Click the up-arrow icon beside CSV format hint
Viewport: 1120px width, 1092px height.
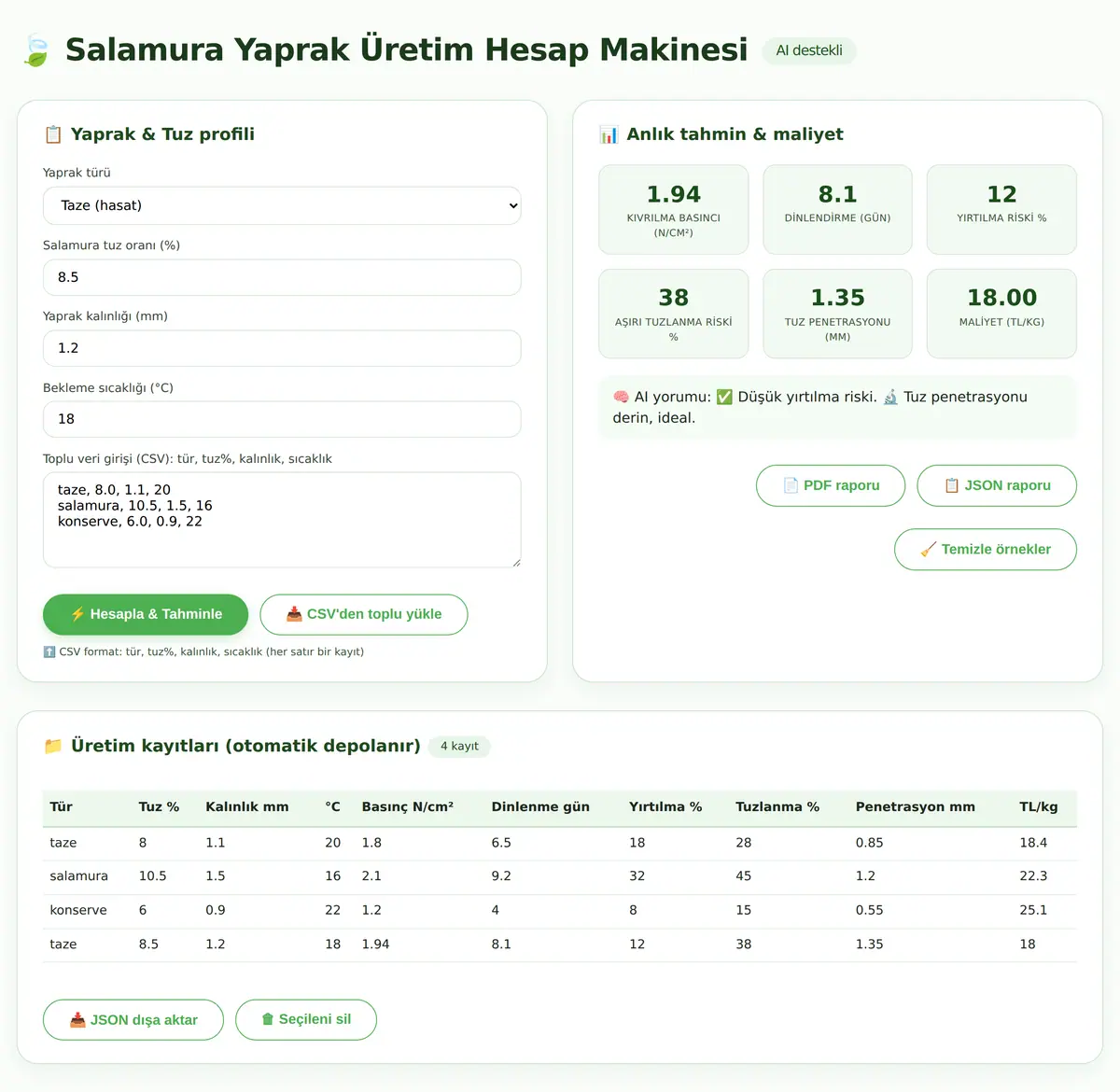pos(49,651)
